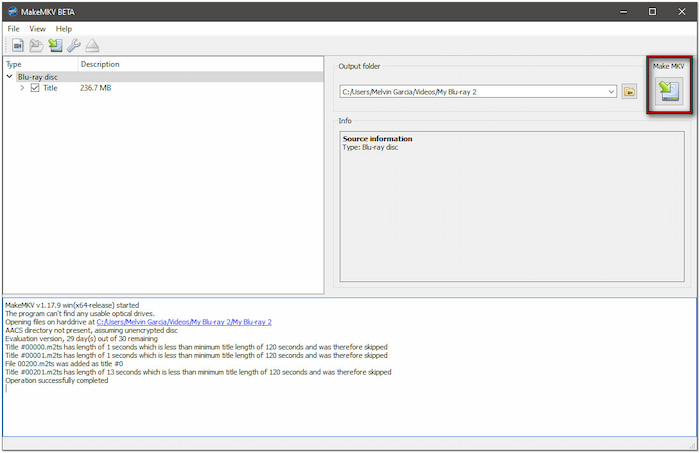Open Preferences via the wrench icon
Screen dimensions: 700x453
click(74, 46)
